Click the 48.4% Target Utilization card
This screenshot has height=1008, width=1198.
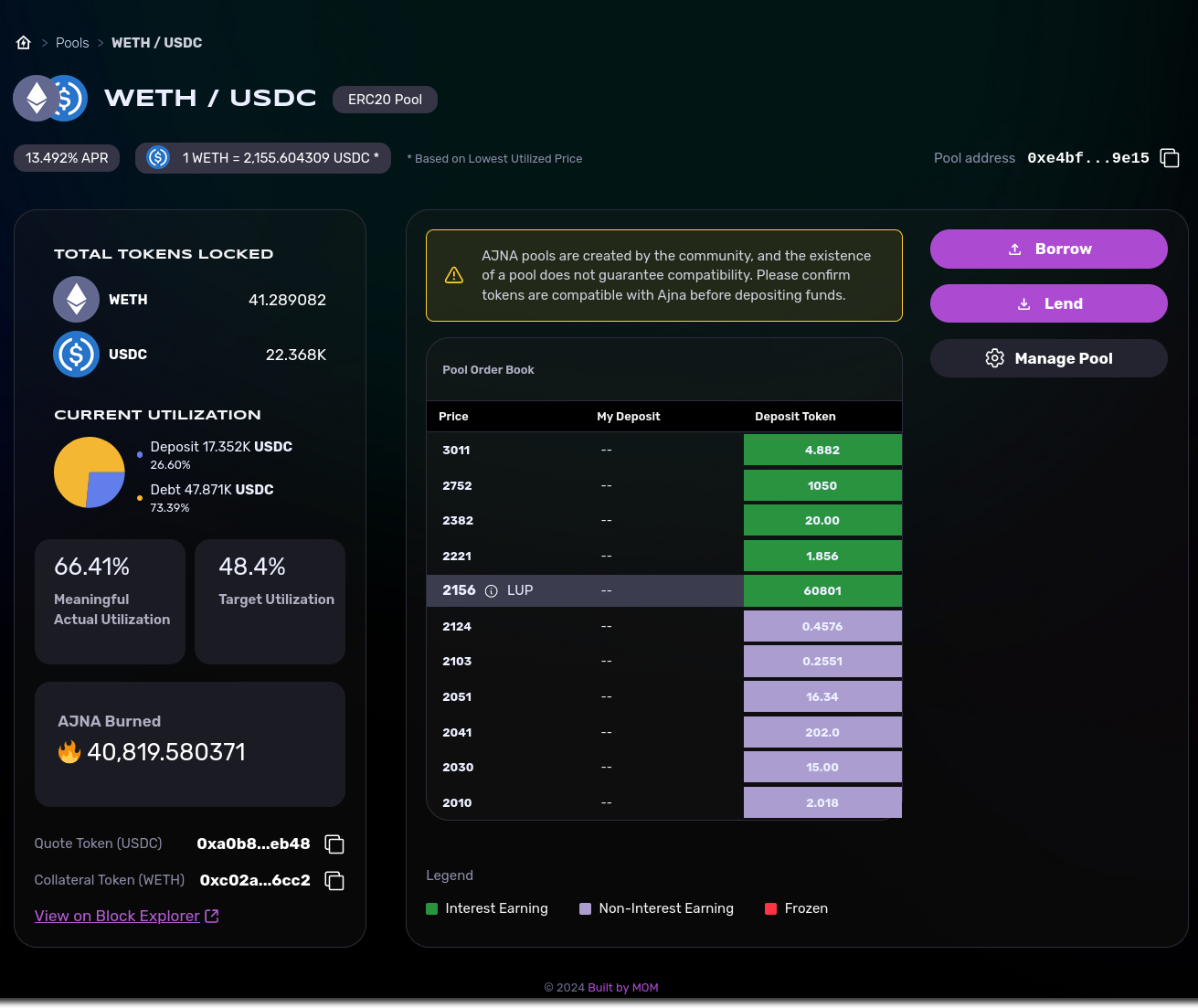(x=270, y=601)
